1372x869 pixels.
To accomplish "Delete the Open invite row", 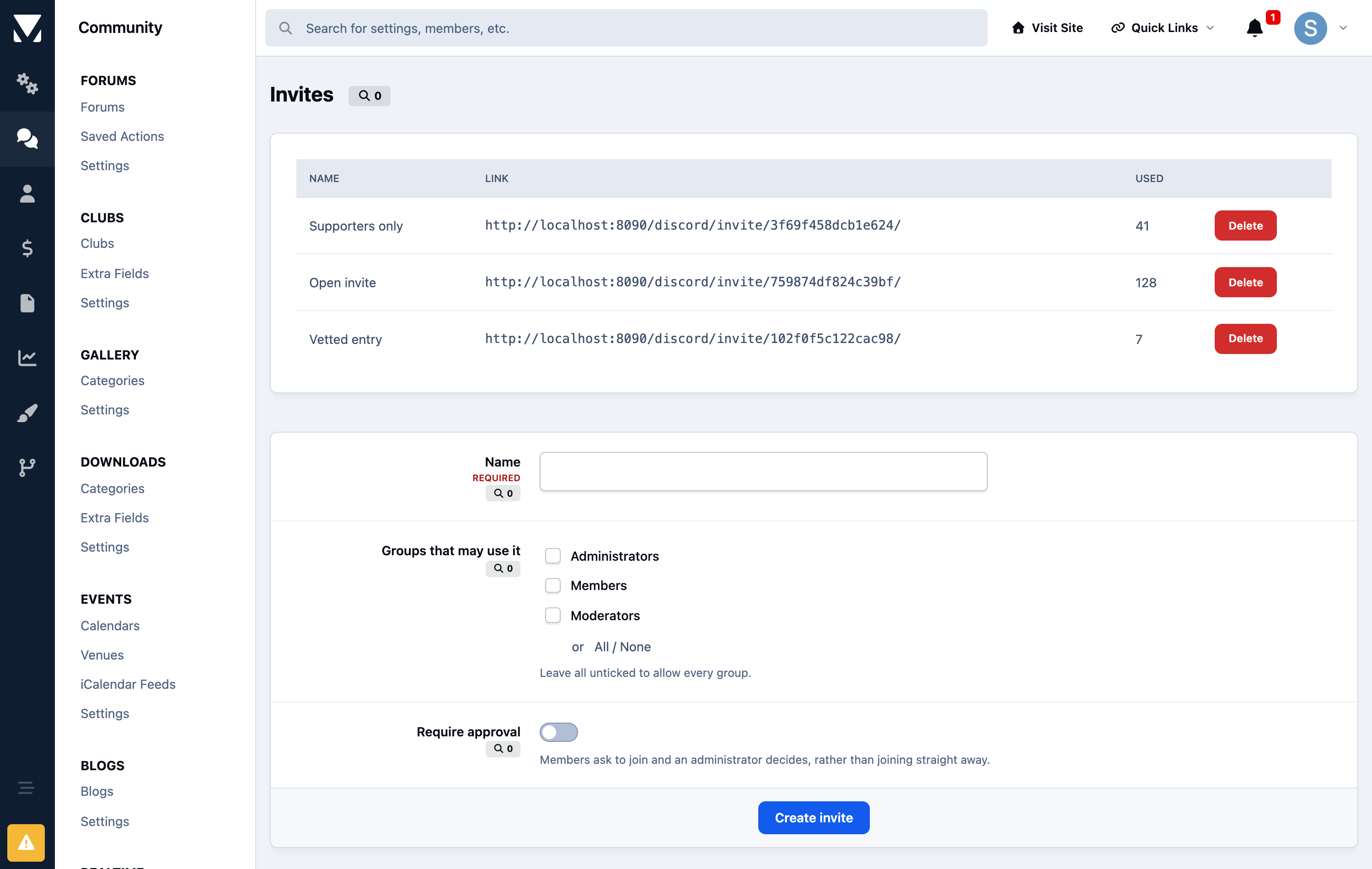I will (x=1245, y=282).
